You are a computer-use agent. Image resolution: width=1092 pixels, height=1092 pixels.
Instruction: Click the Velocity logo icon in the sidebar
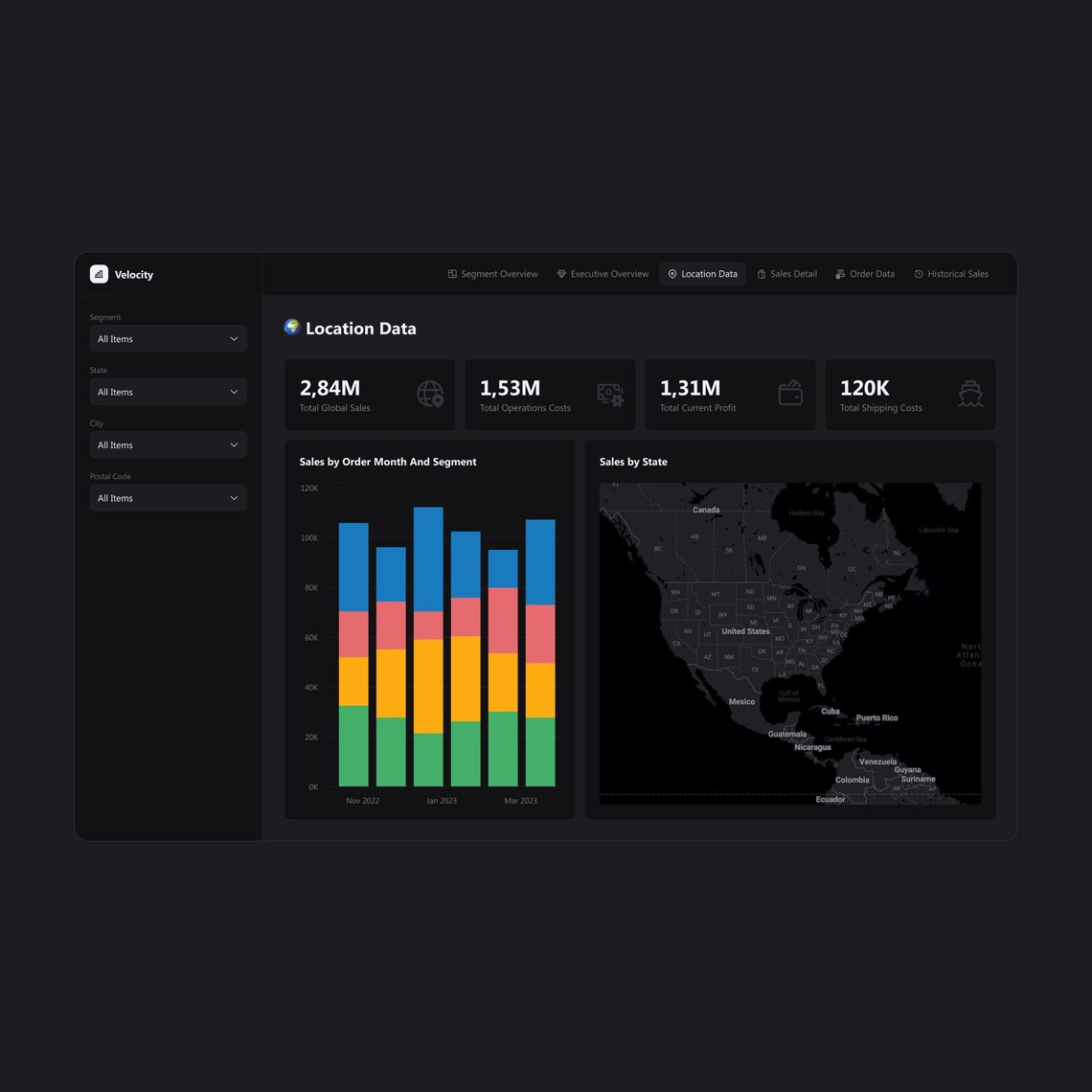[99, 274]
